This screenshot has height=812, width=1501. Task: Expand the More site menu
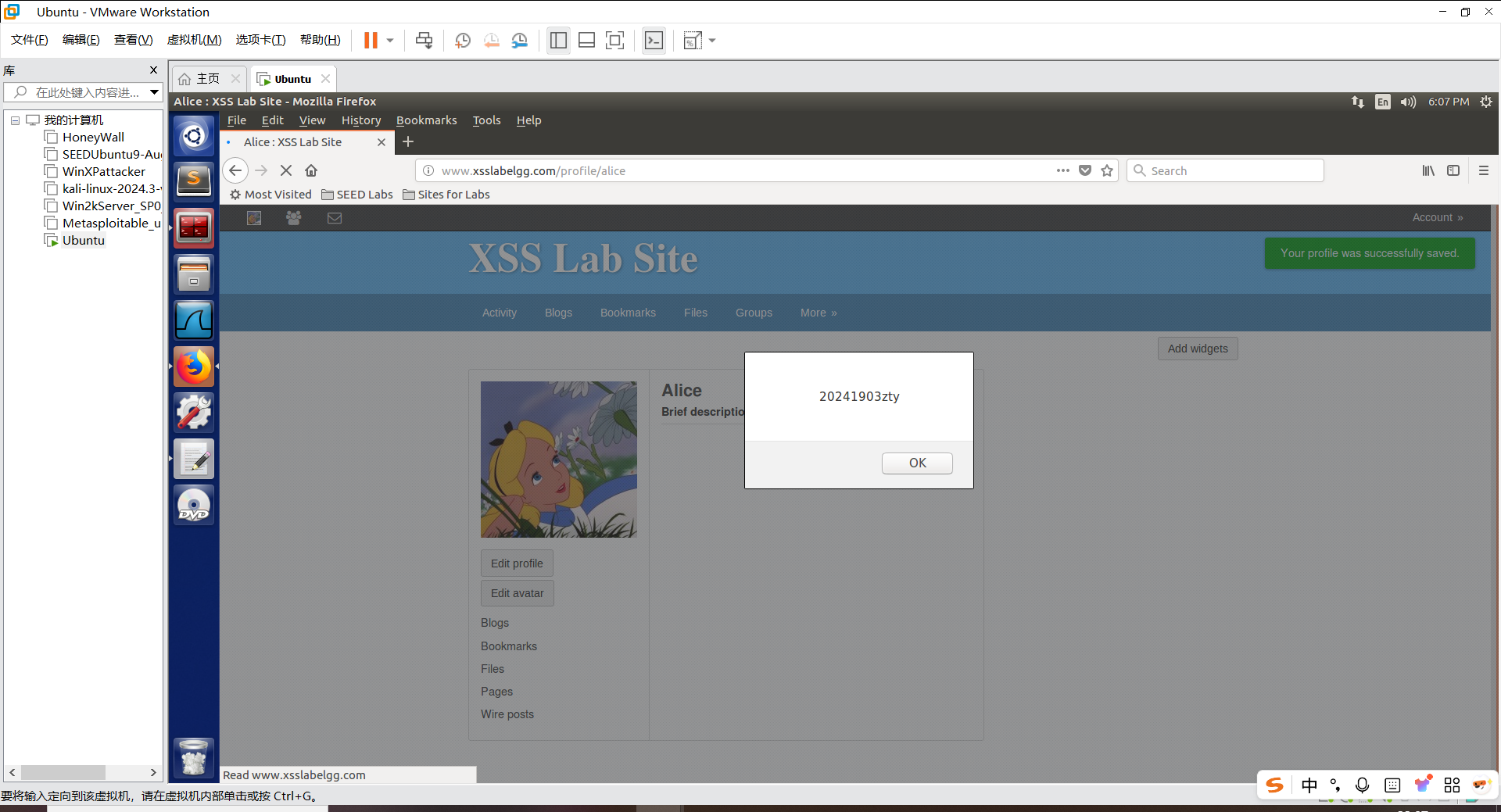819,313
